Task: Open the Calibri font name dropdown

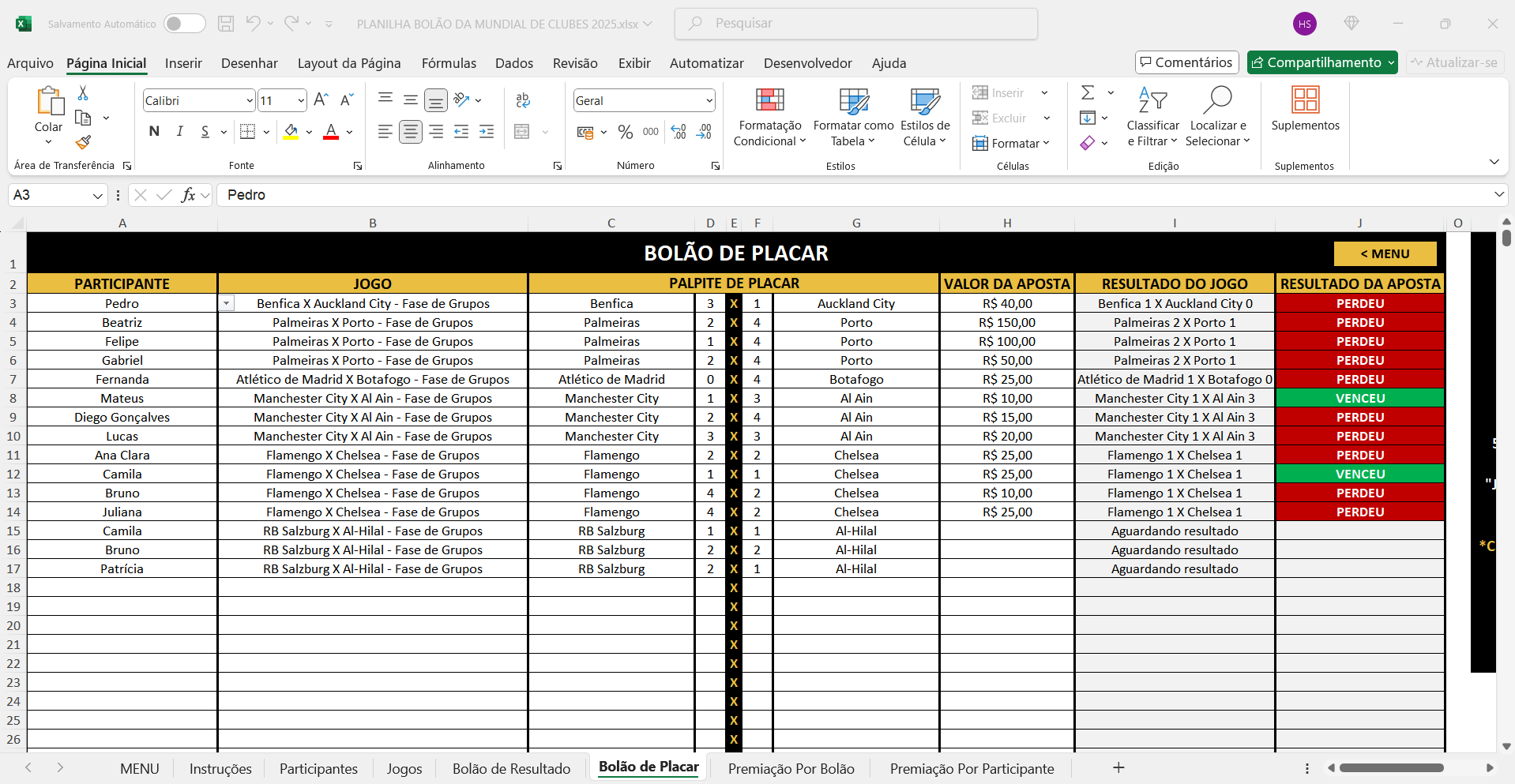Action: pyautogui.click(x=250, y=100)
